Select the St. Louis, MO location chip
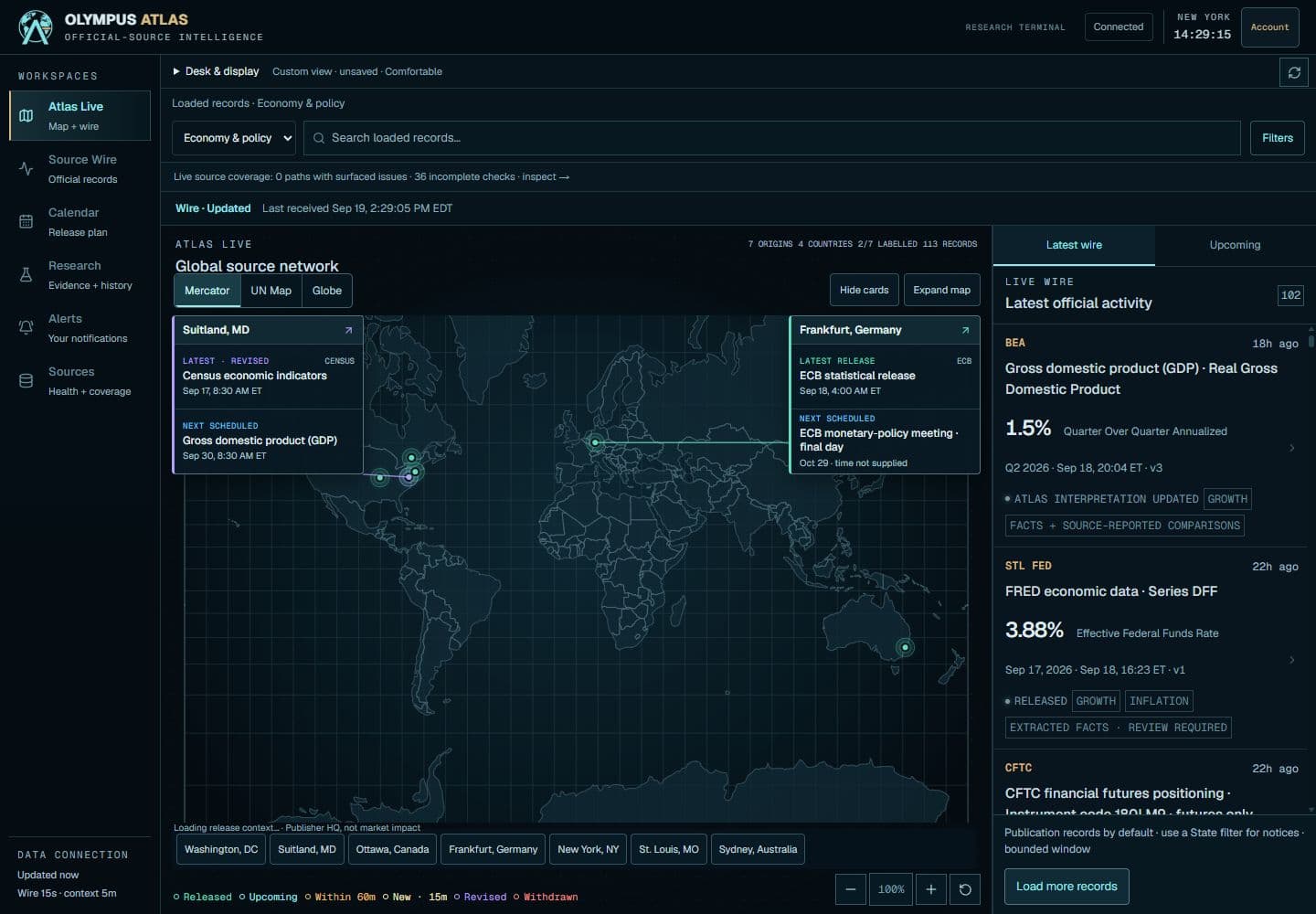The height and width of the screenshot is (914, 1316). [x=669, y=850]
